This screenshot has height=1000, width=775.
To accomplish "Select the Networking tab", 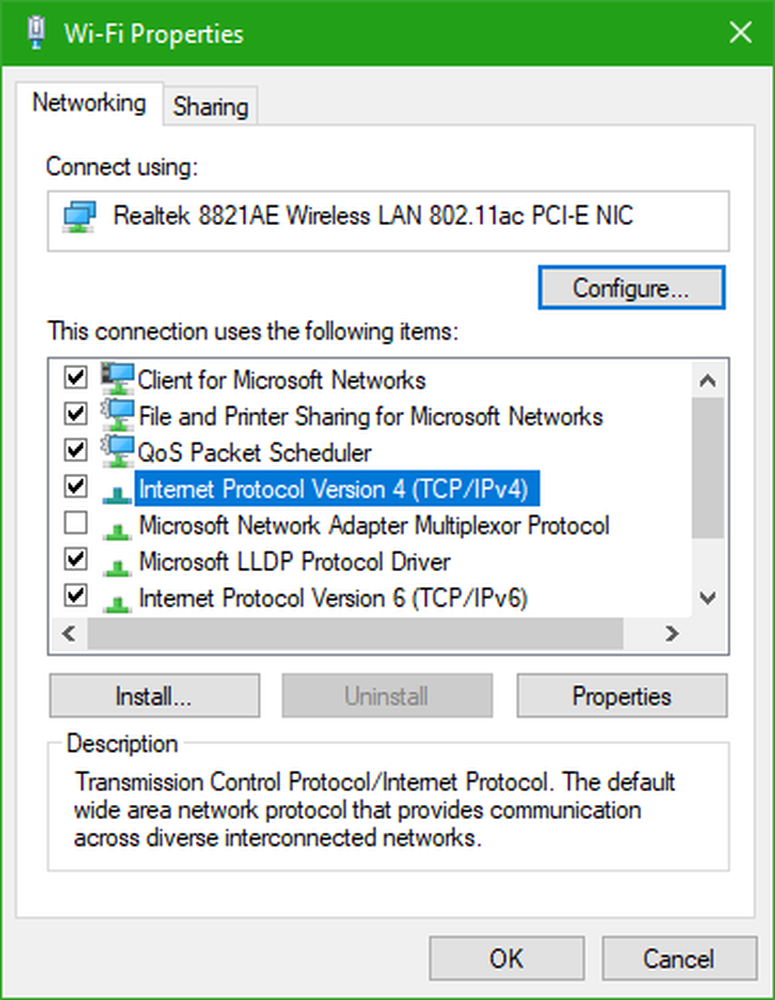I will [88, 103].
